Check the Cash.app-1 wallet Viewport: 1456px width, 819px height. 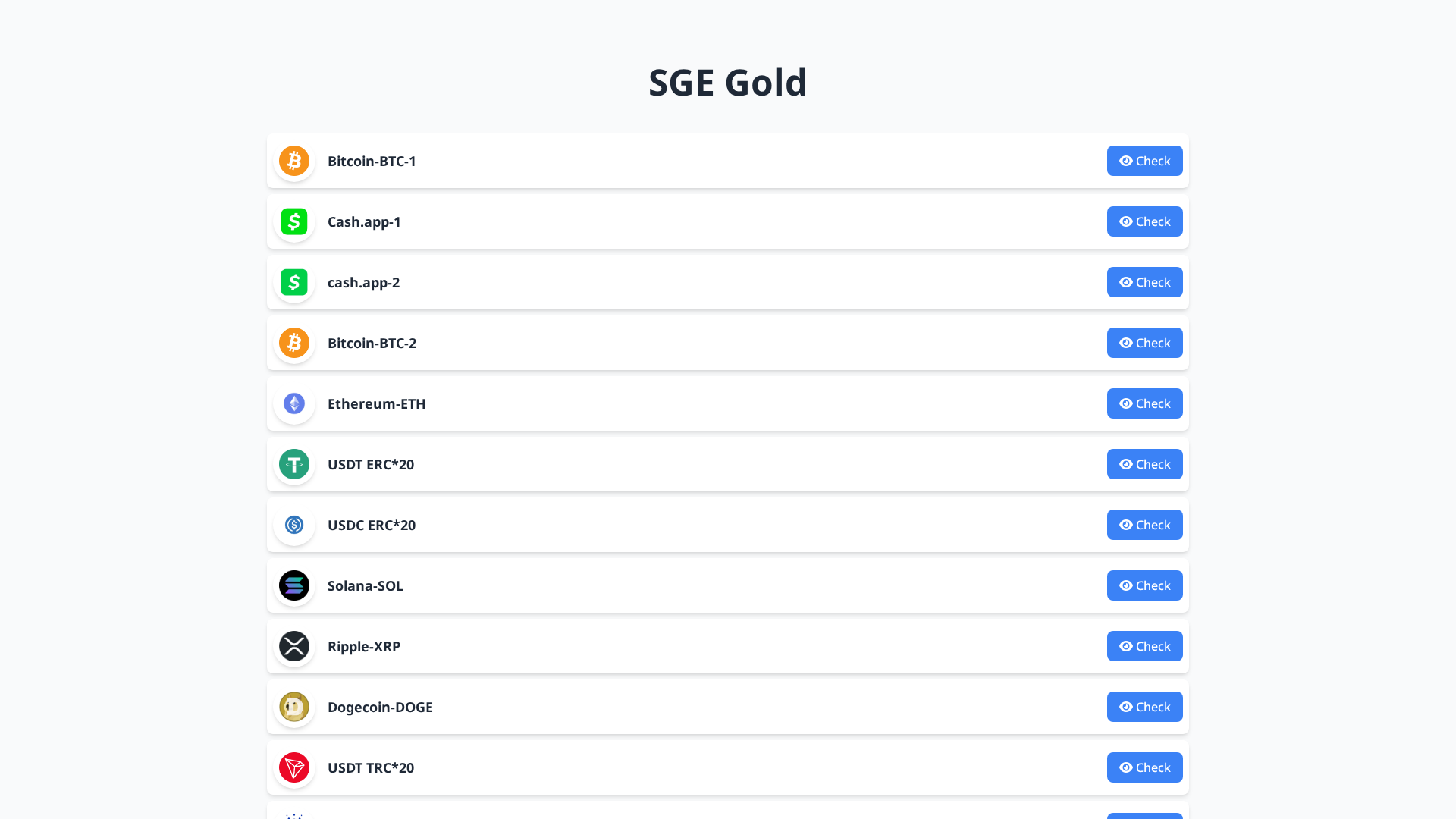pos(1144,221)
